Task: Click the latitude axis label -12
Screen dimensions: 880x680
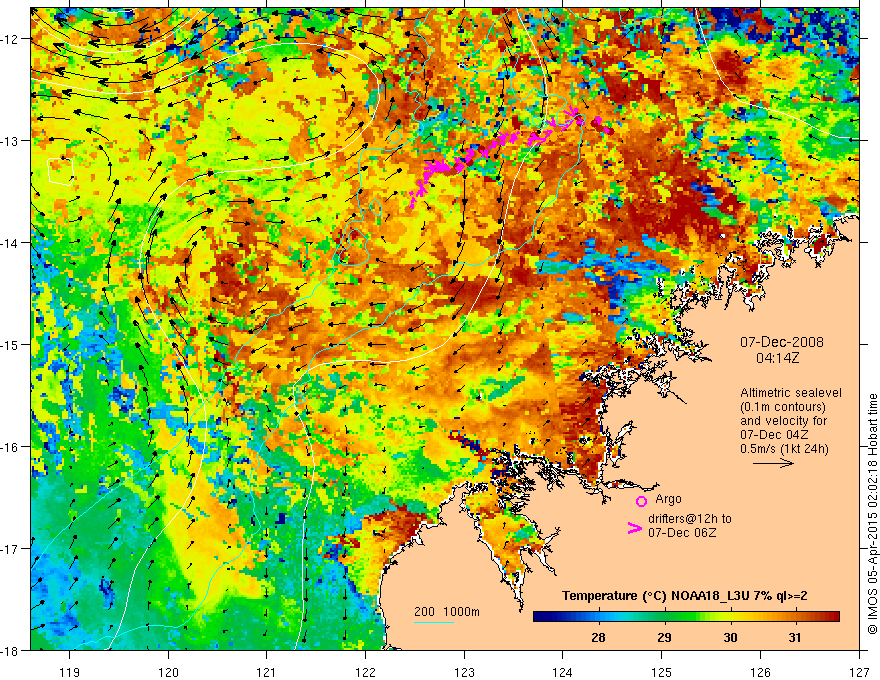Action: coord(11,39)
